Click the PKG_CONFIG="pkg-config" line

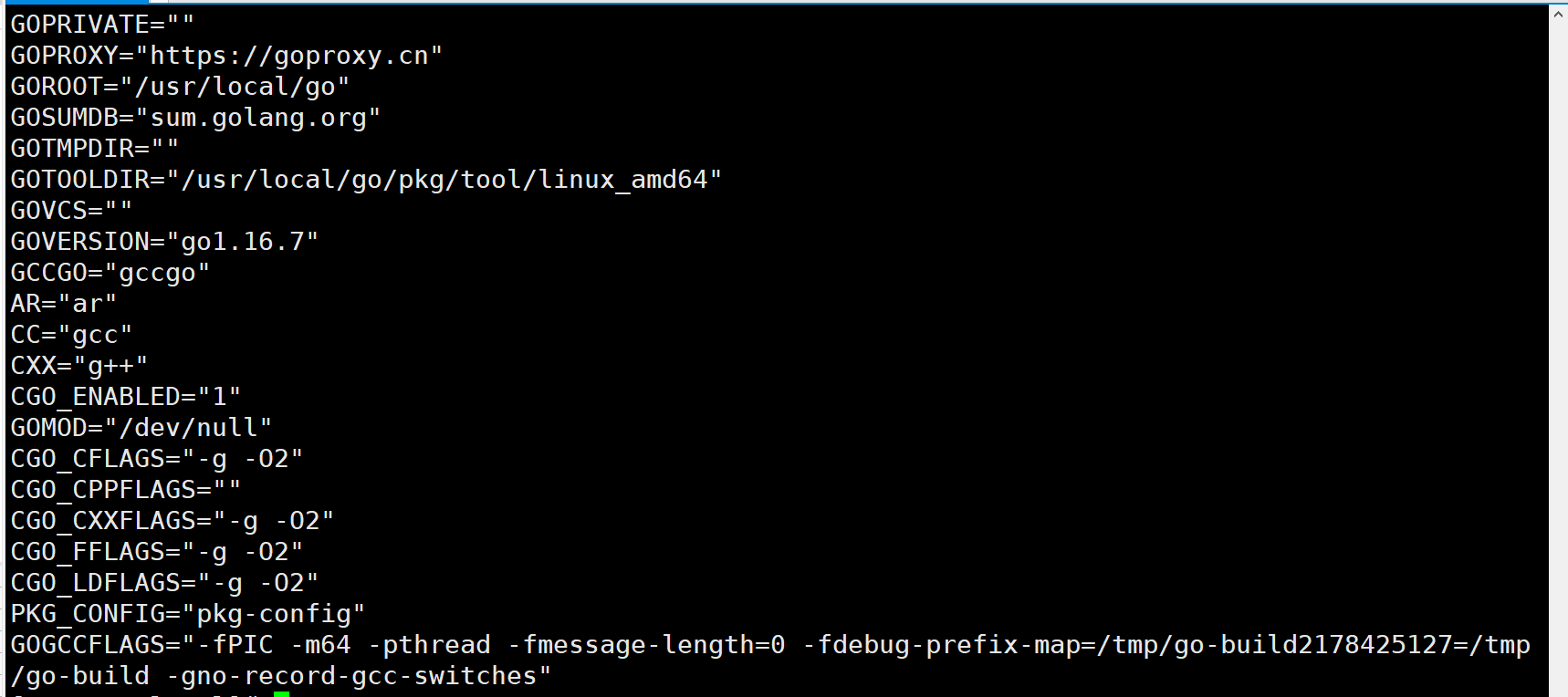(188, 614)
